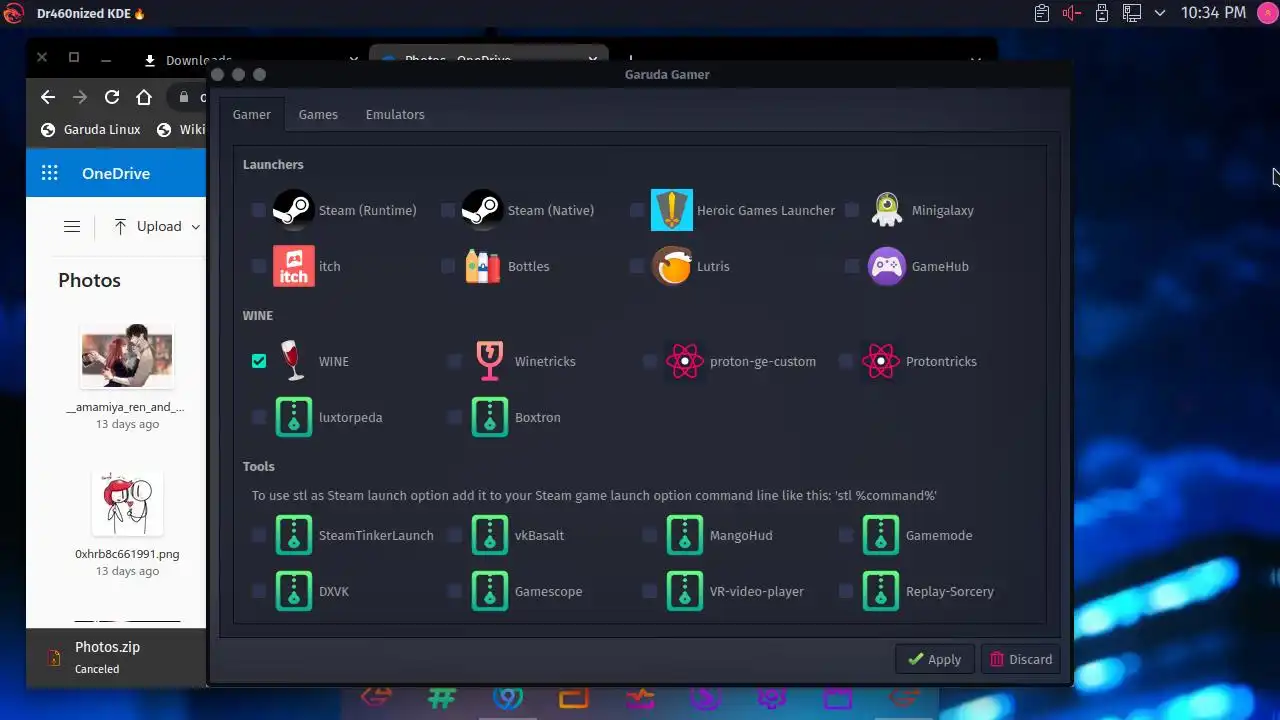Click the SteamTinkerLaunch package icon
Screen dimensions: 1280x720
point(294,535)
